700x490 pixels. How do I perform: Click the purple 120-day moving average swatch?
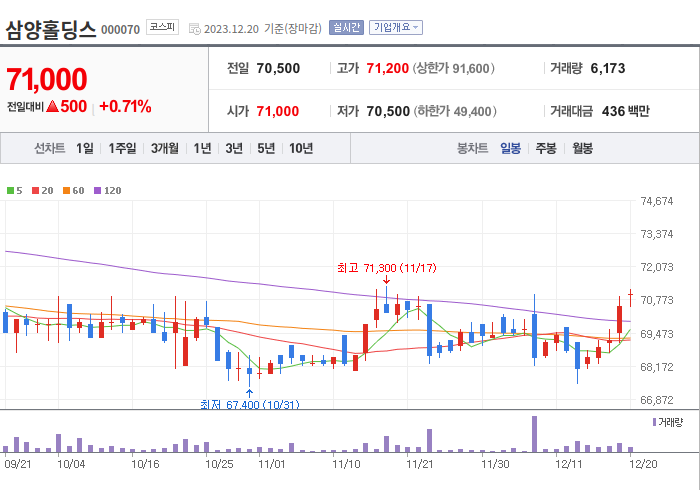pyautogui.click(x=97, y=191)
